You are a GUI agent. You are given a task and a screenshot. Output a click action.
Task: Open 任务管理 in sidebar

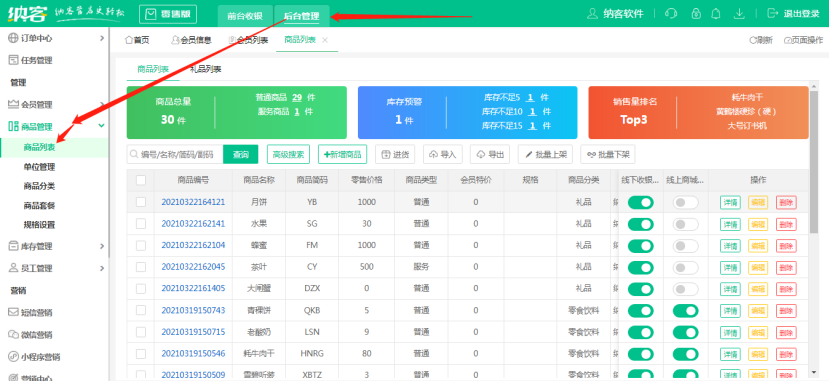(x=54, y=60)
